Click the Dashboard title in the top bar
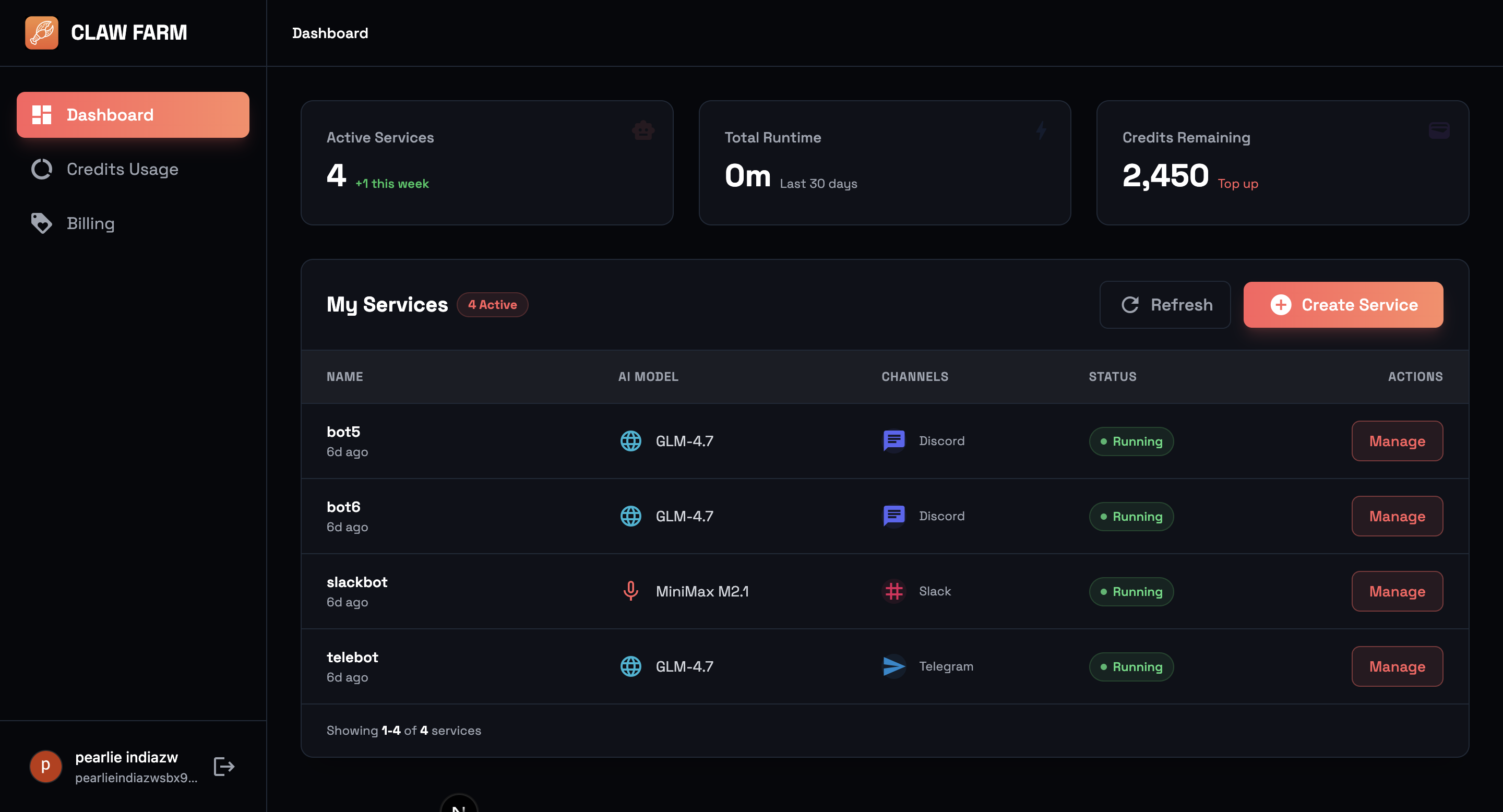 click(330, 33)
